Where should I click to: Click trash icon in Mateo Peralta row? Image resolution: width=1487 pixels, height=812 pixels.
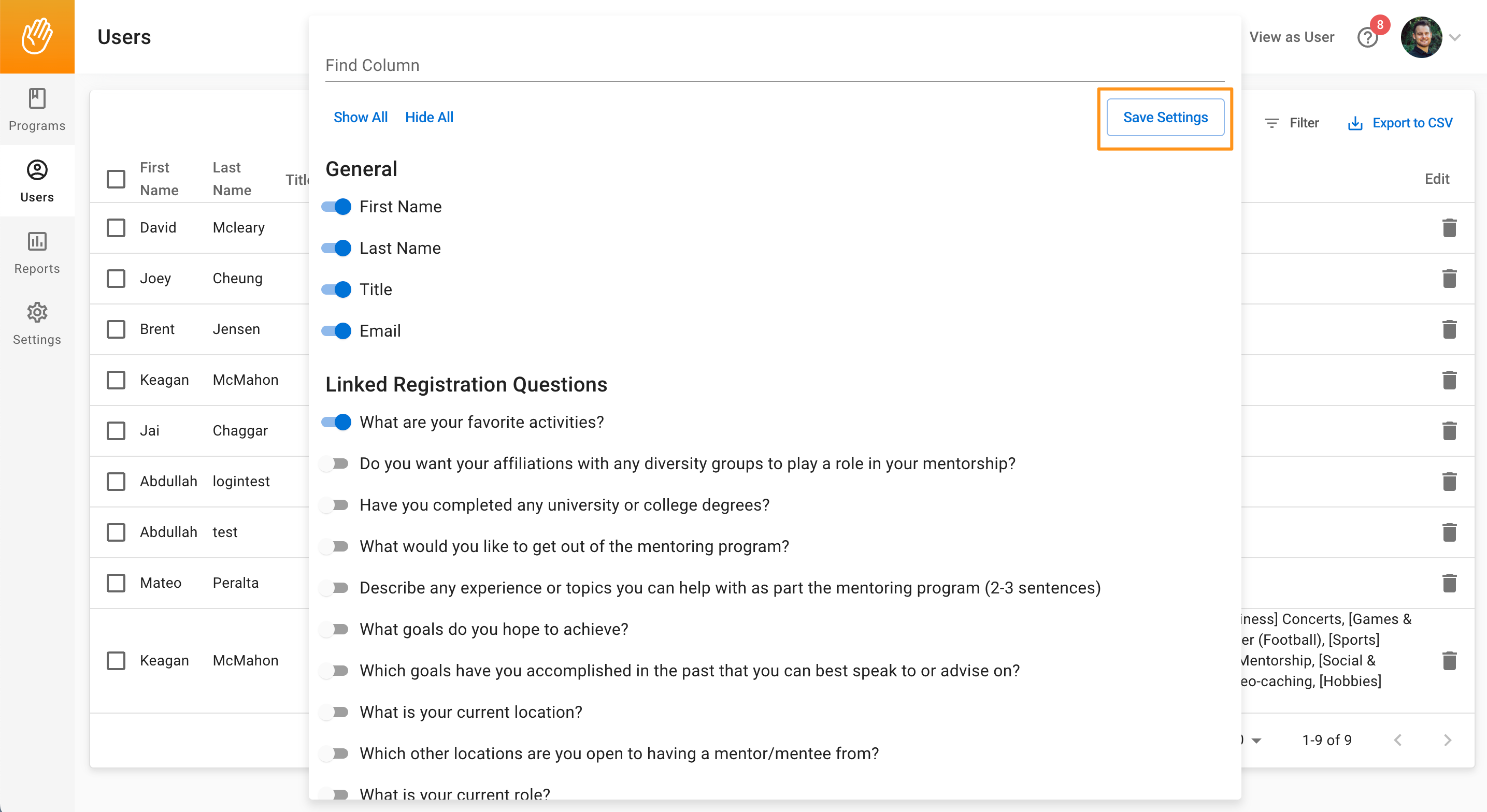tap(1449, 583)
